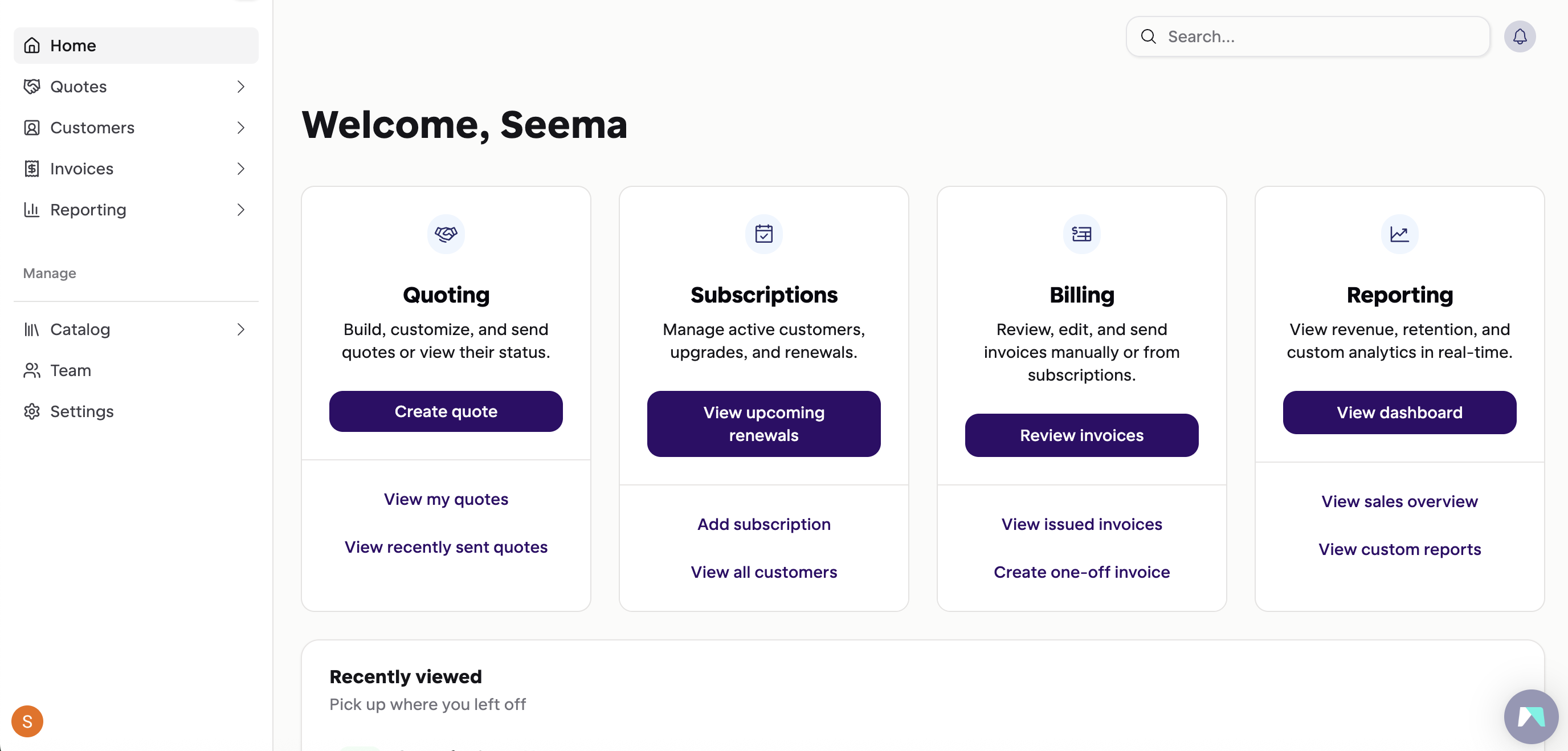Open the chat widget icon
Screen dimensions: 1568x751
[1530, 716]
